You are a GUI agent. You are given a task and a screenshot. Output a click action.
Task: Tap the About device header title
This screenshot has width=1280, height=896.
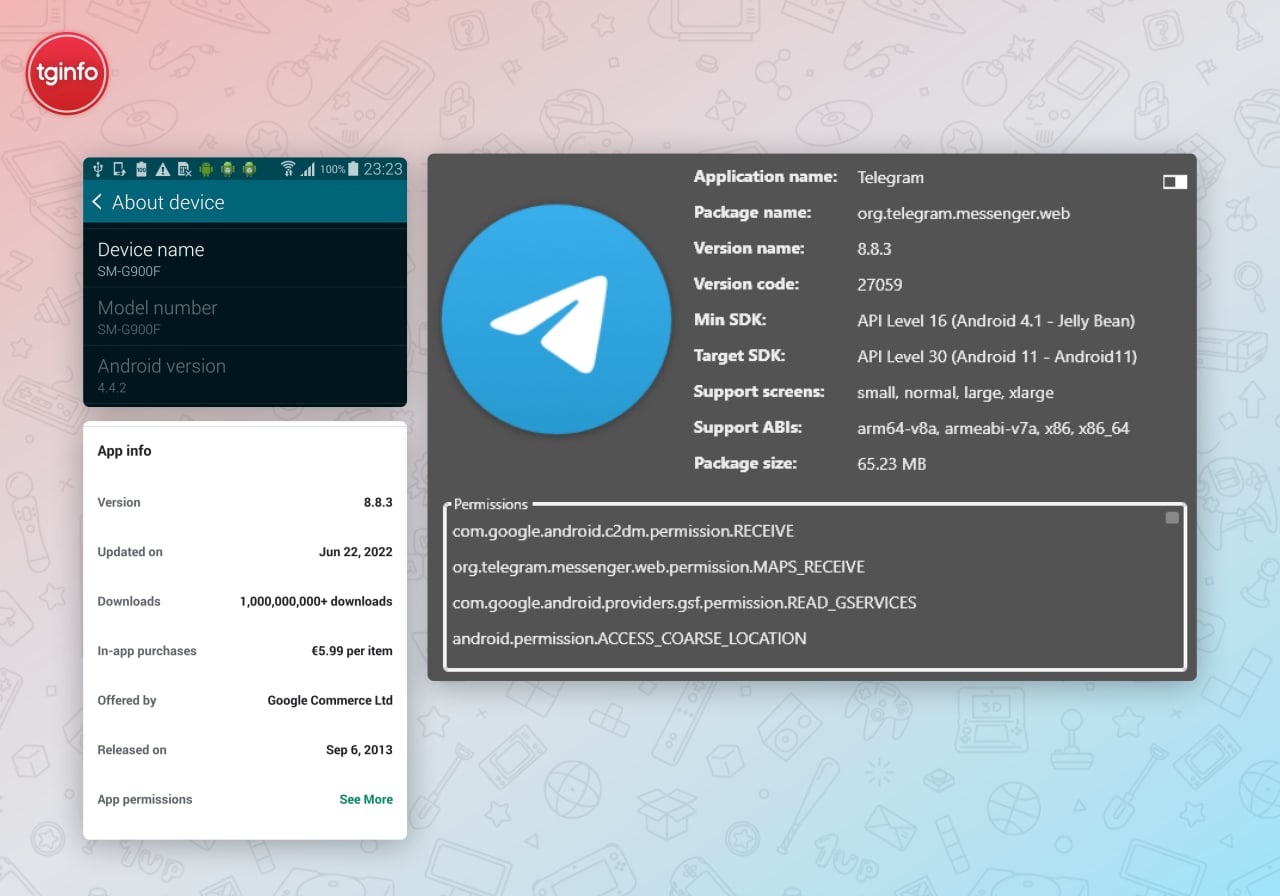pos(168,202)
